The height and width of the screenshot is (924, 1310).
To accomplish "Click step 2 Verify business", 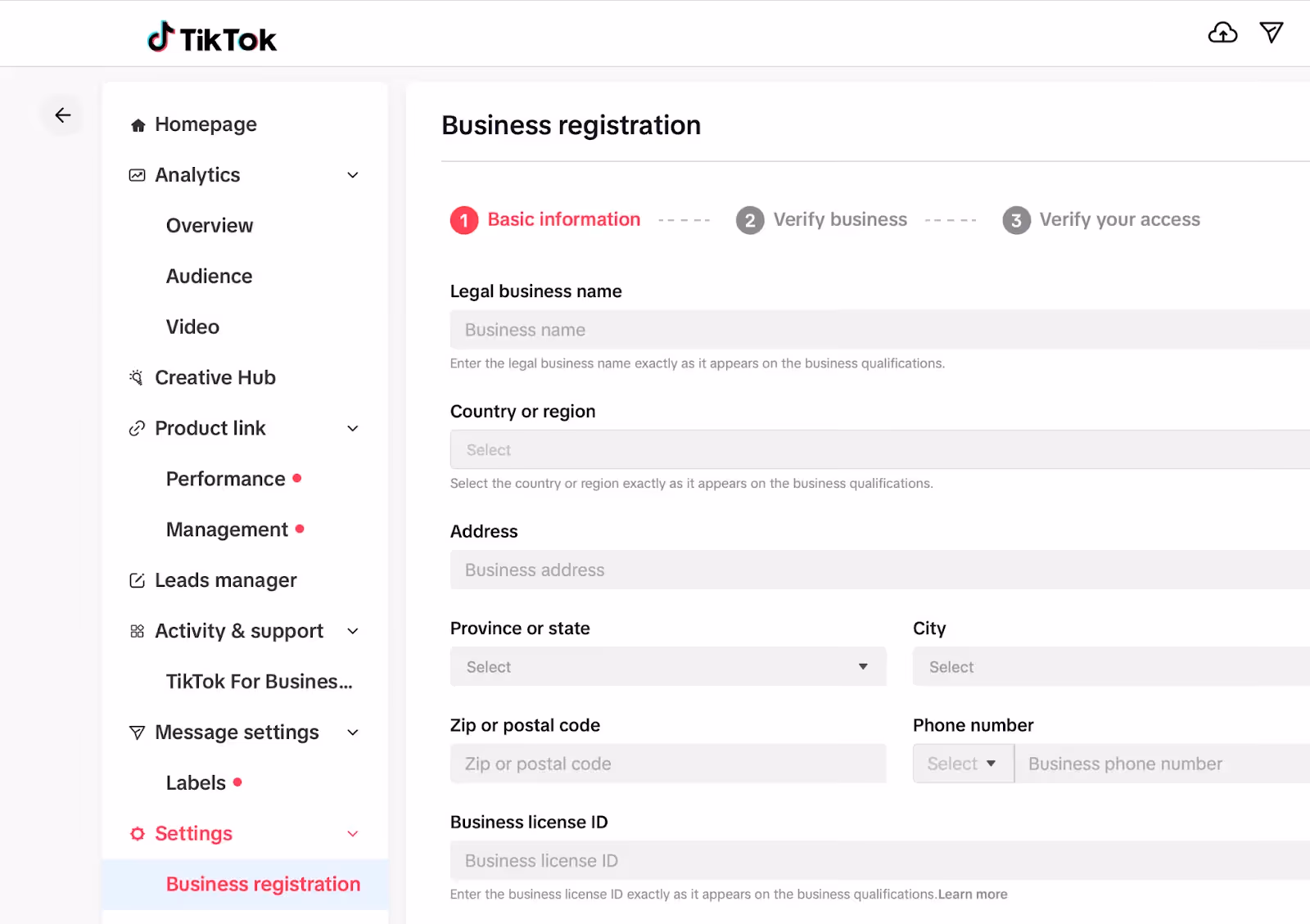I will [x=822, y=219].
